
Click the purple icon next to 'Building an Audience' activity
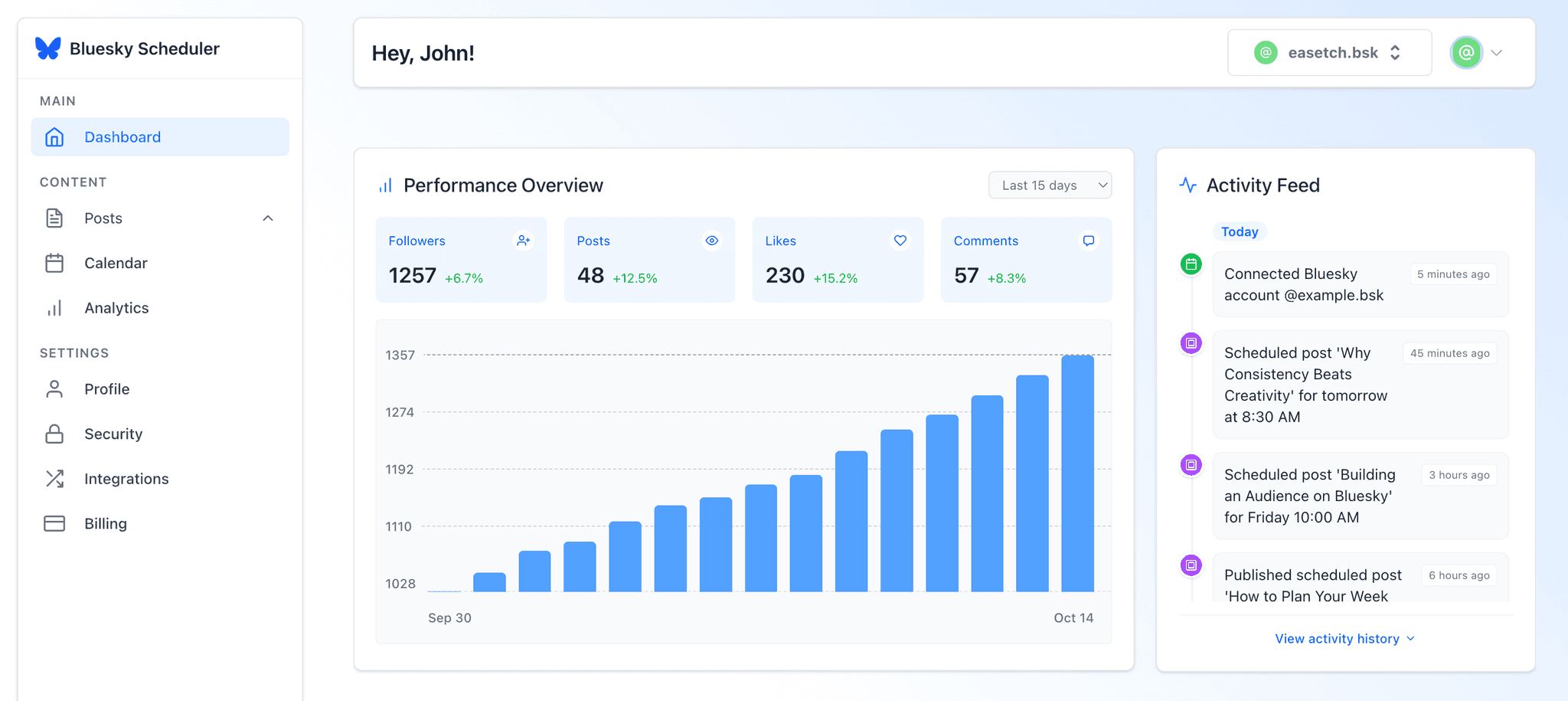pyautogui.click(x=1191, y=465)
